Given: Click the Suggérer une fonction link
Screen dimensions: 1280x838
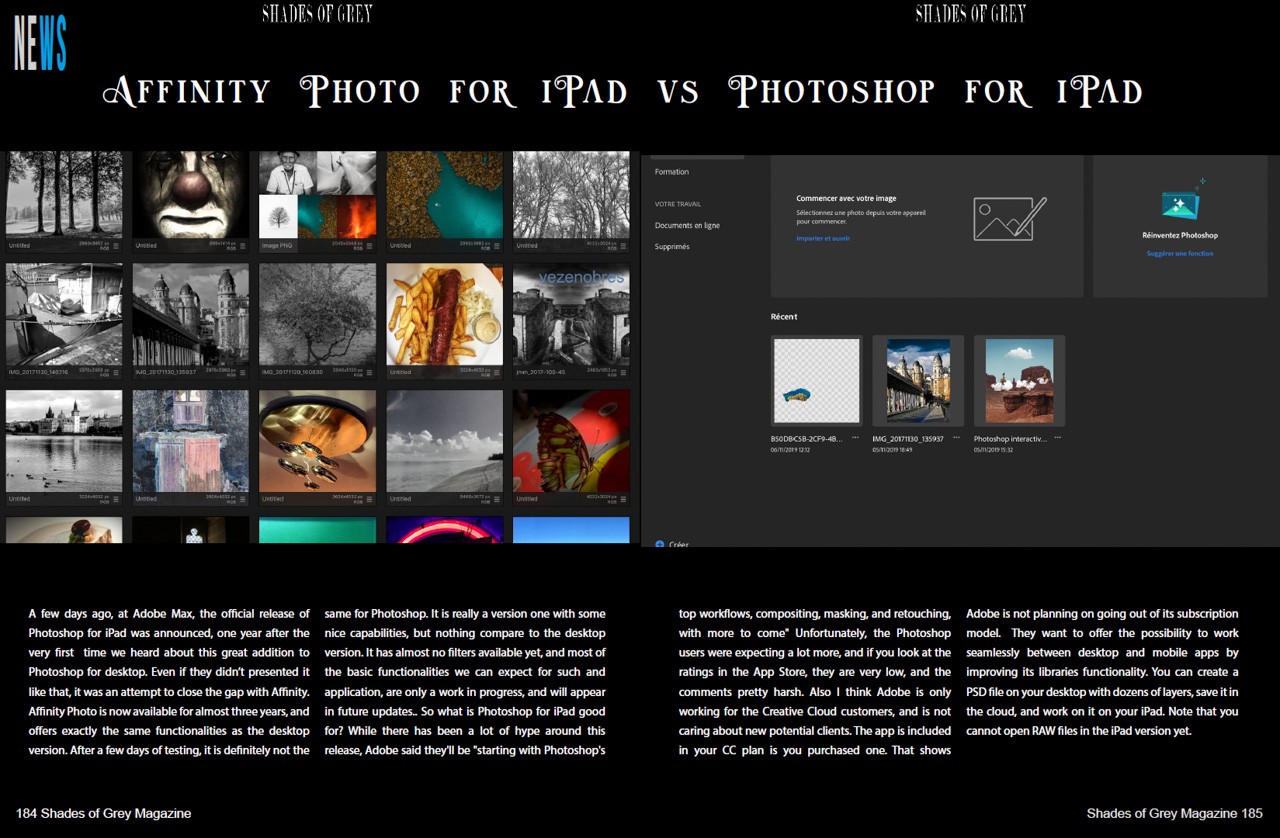Looking at the screenshot, I should click(x=1180, y=254).
